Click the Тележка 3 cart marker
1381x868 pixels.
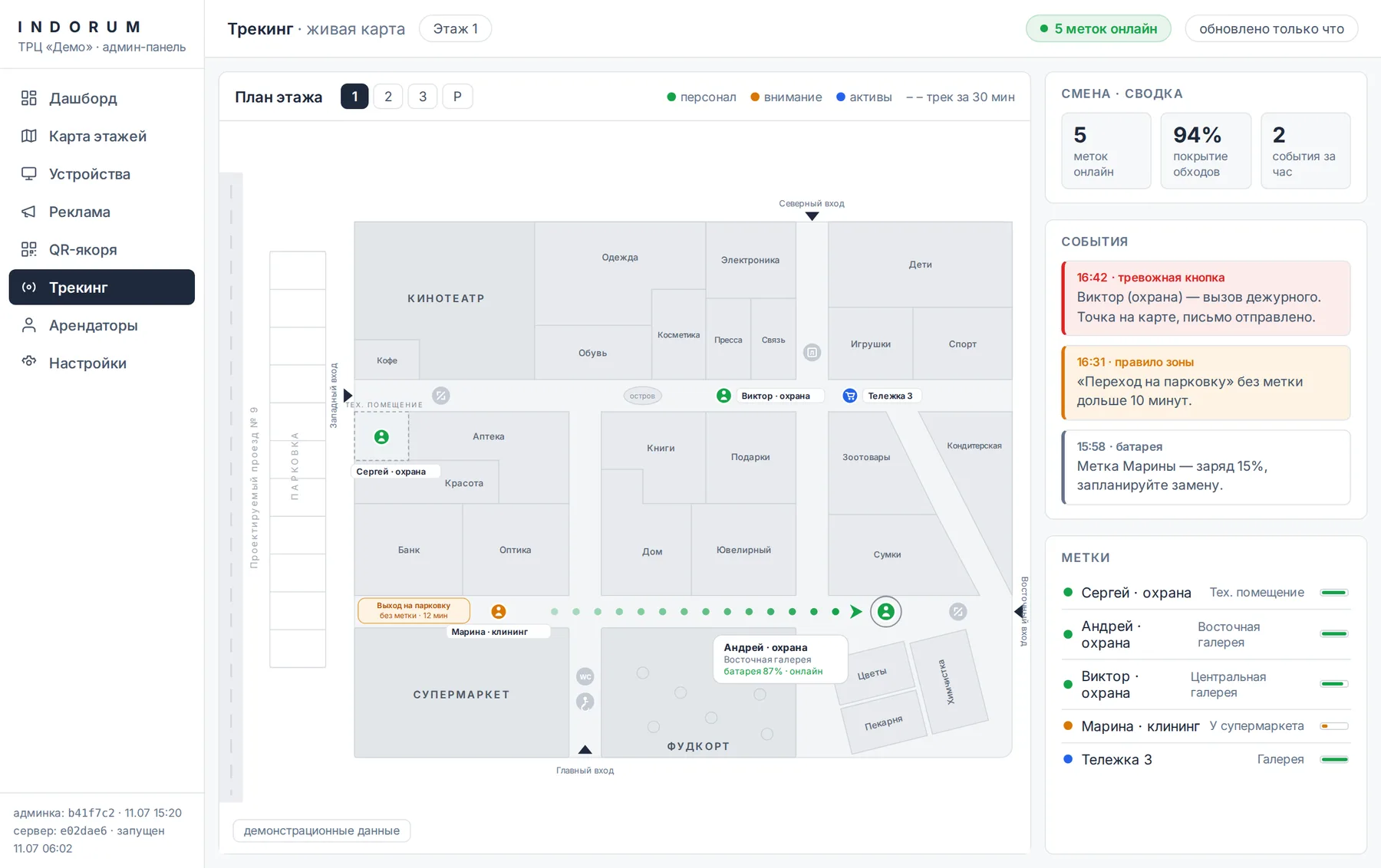pyautogui.click(x=850, y=396)
